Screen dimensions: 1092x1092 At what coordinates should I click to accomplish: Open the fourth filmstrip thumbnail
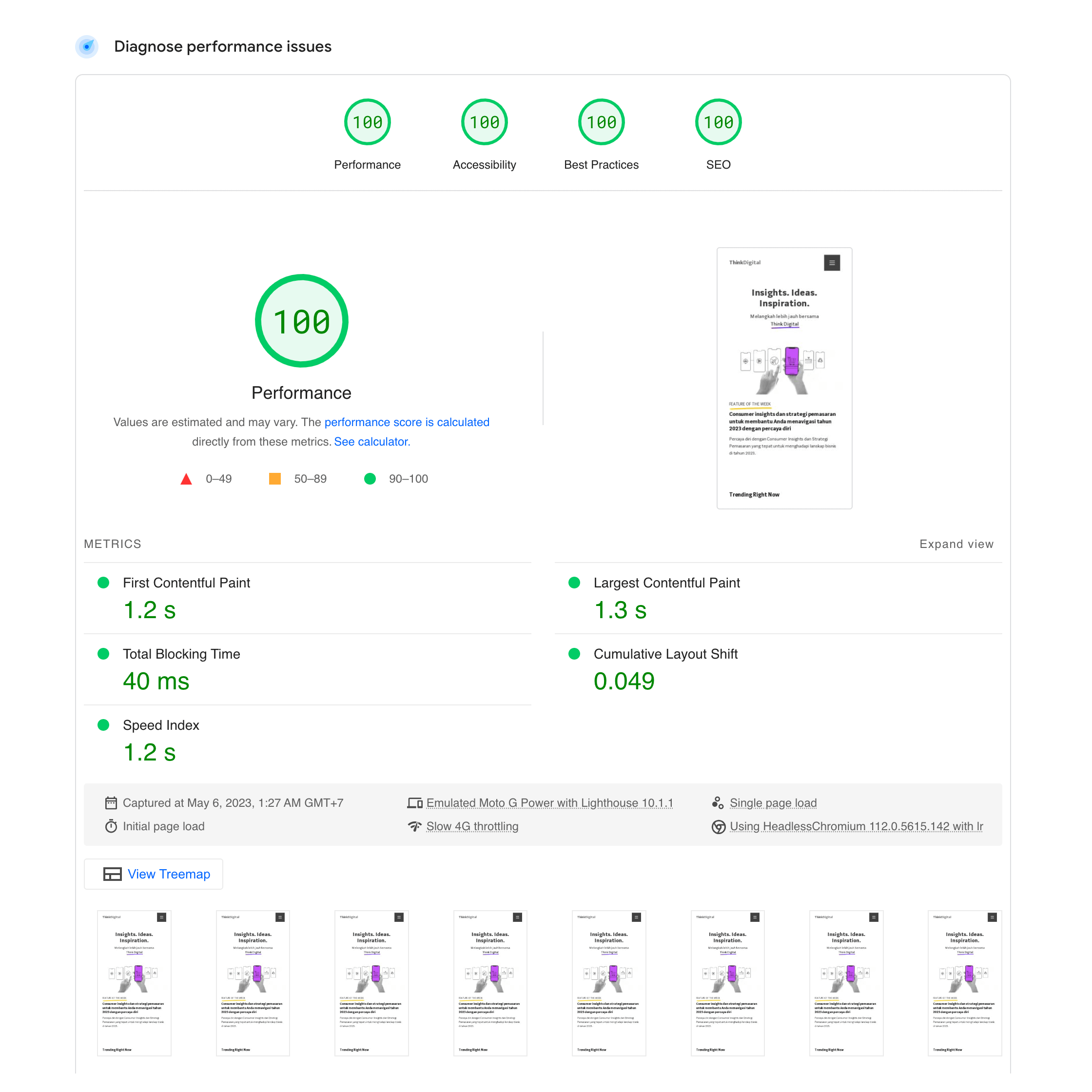[490, 983]
